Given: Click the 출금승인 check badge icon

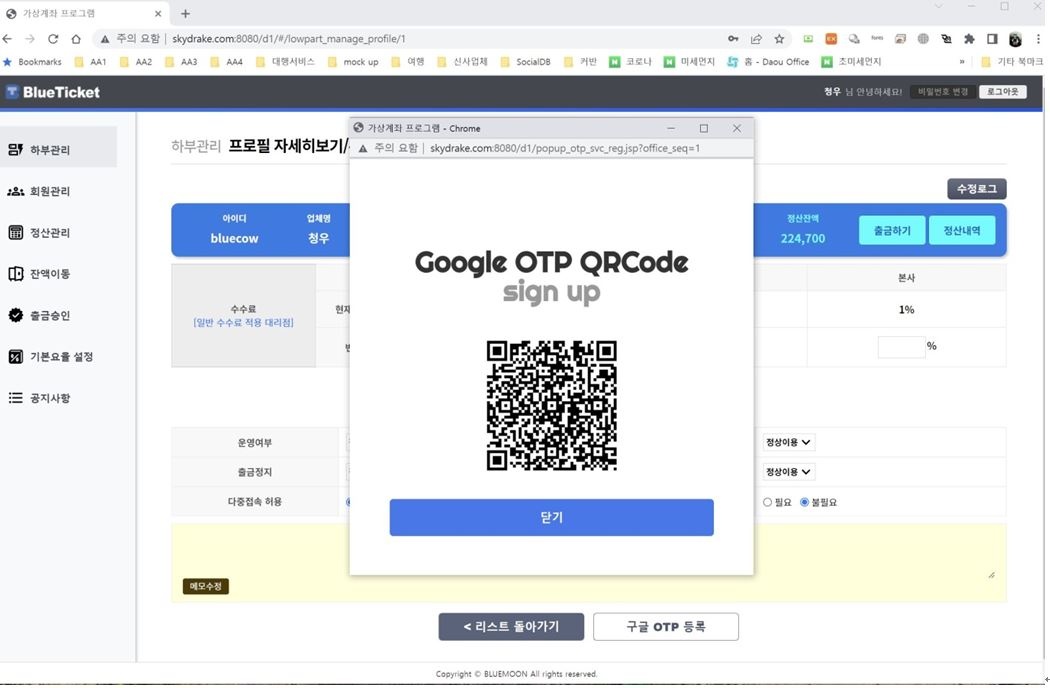Looking at the screenshot, I should (x=15, y=315).
